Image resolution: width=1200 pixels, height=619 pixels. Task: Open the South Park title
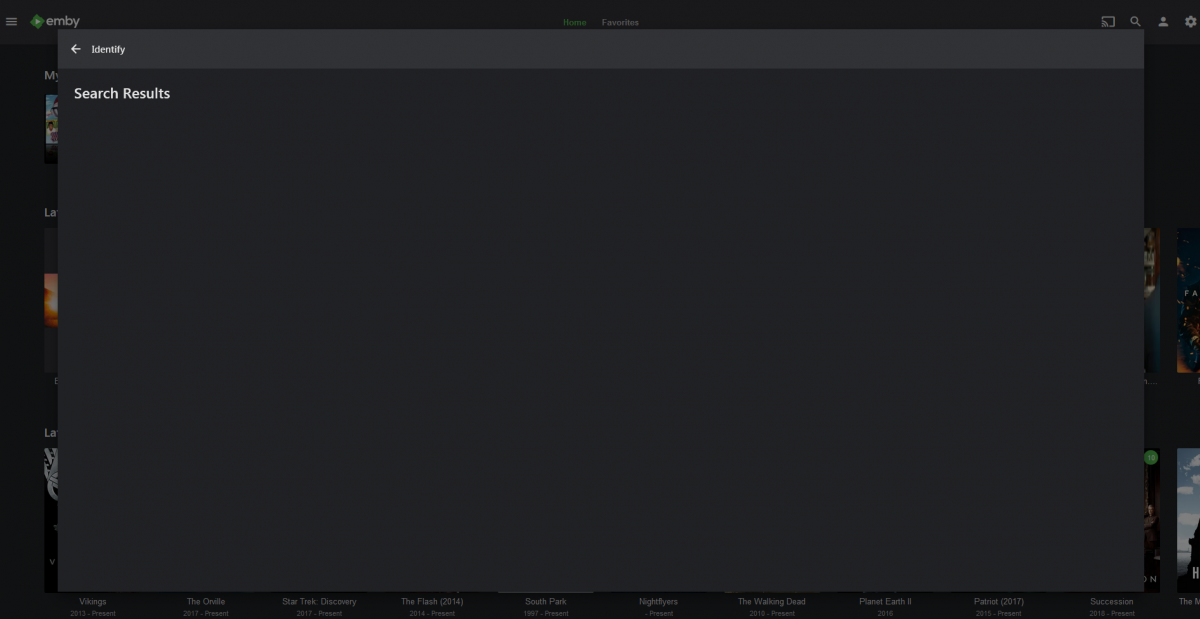pyautogui.click(x=546, y=602)
